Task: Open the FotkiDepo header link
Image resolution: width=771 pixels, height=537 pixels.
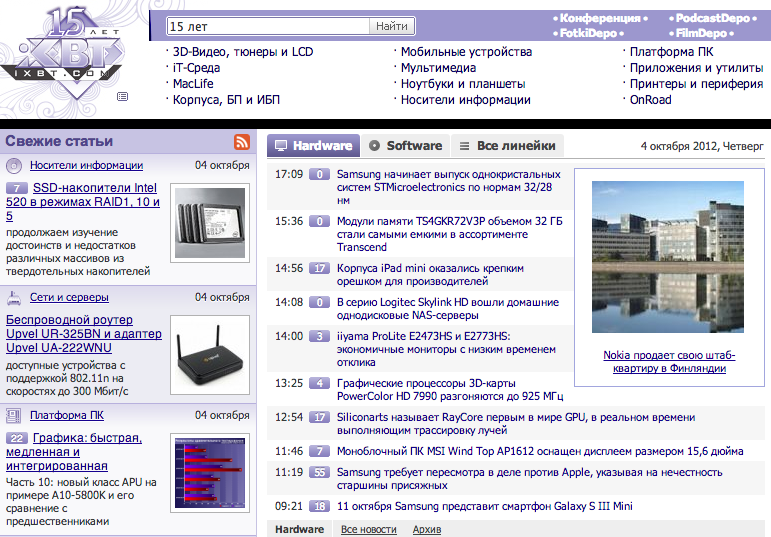Action: point(588,33)
